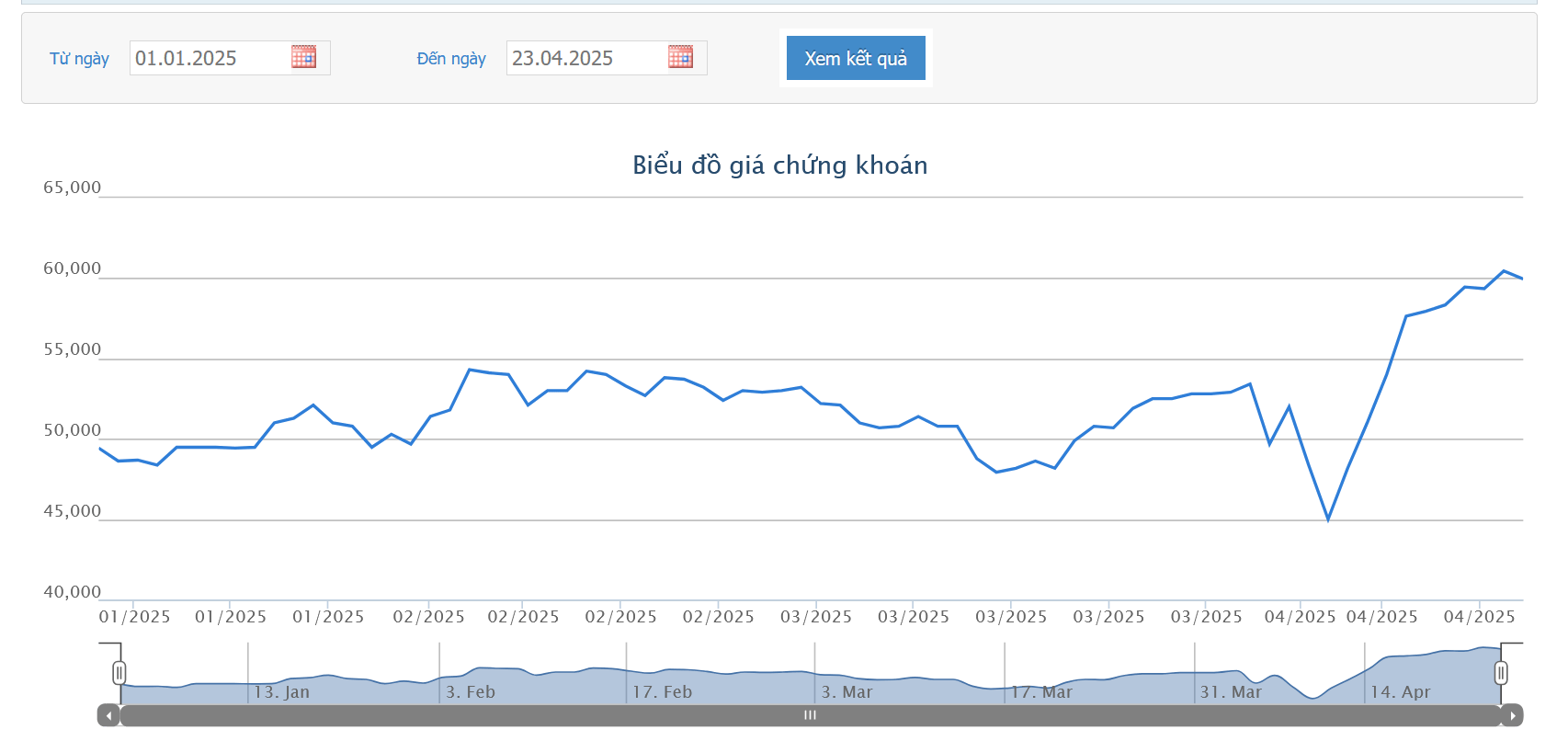The width and height of the screenshot is (1568, 741).
Task: Click the chart title Biểu đồ giá chứng khoán
Action: [x=780, y=165]
